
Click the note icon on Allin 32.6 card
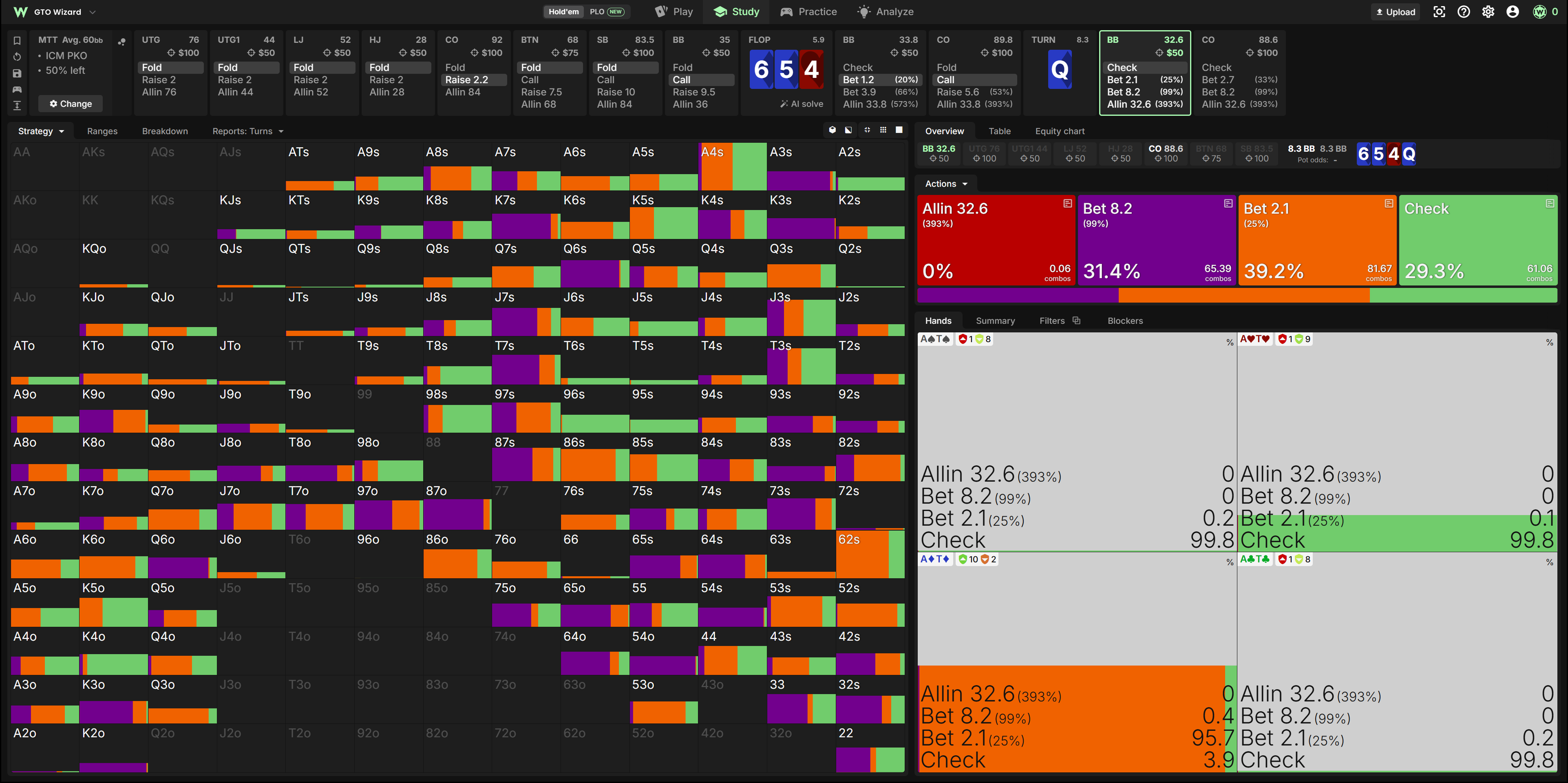1068,203
